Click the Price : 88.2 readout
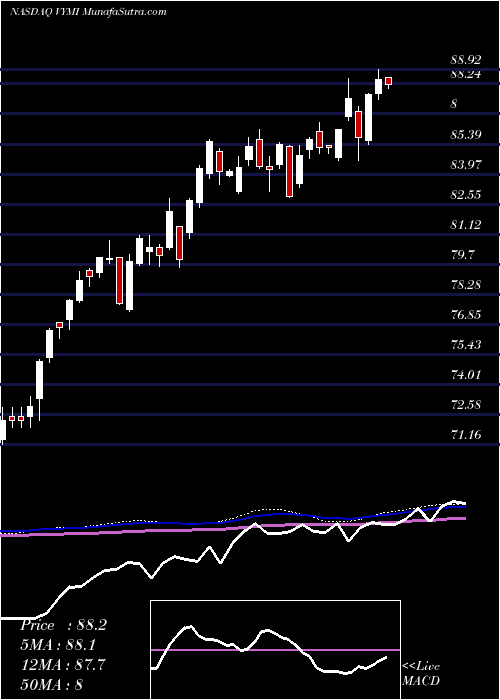Screen dimensions: 500x700 click(63, 625)
